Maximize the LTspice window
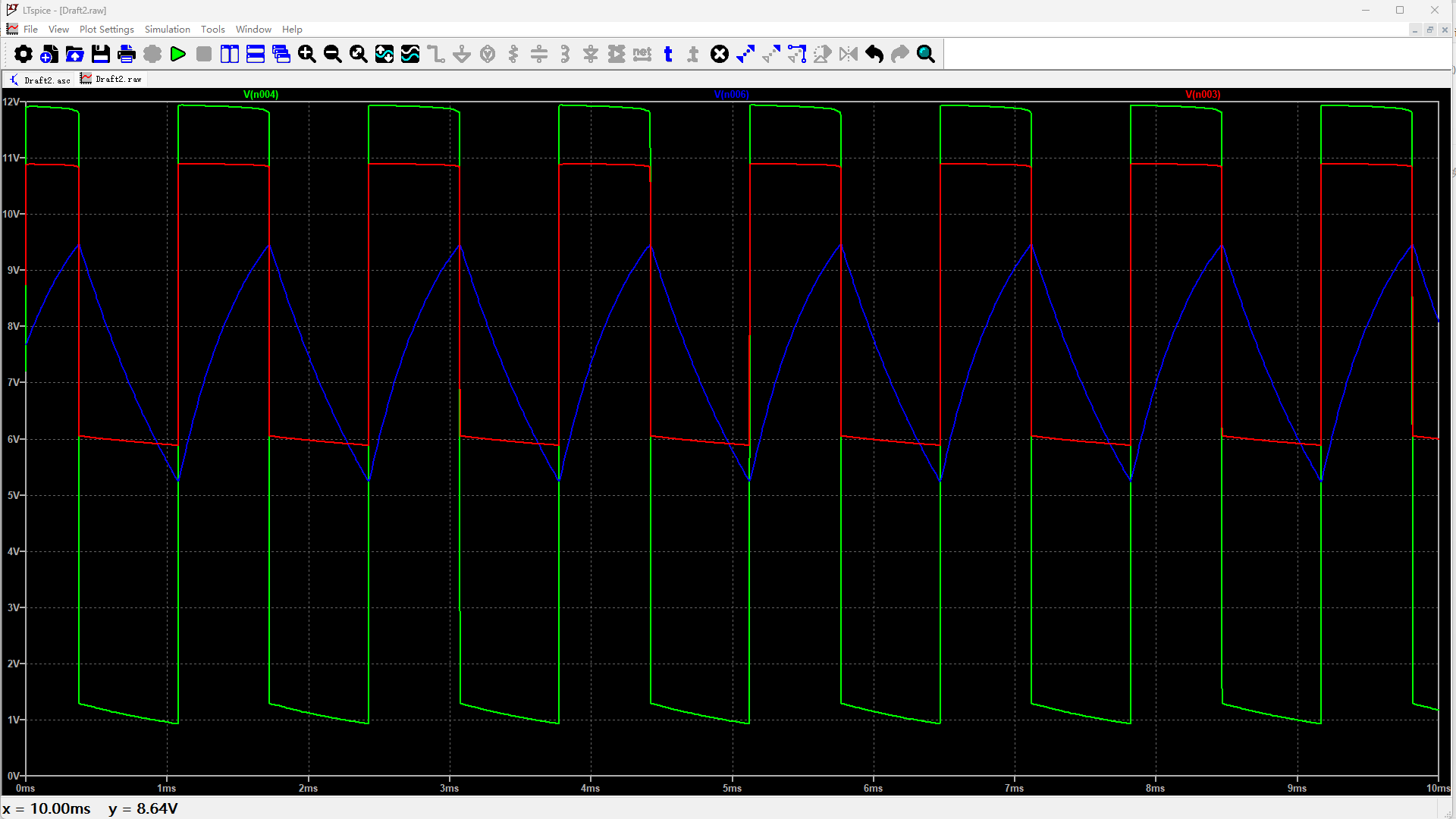The width and height of the screenshot is (1456, 819). (x=1400, y=10)
